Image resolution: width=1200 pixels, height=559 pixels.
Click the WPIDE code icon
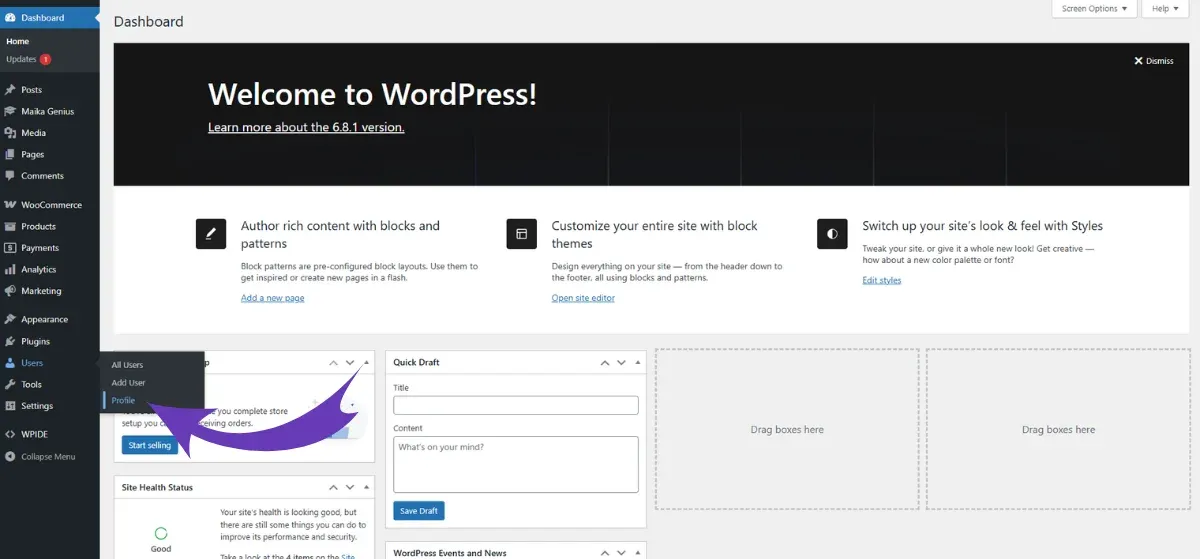[10, 435]
